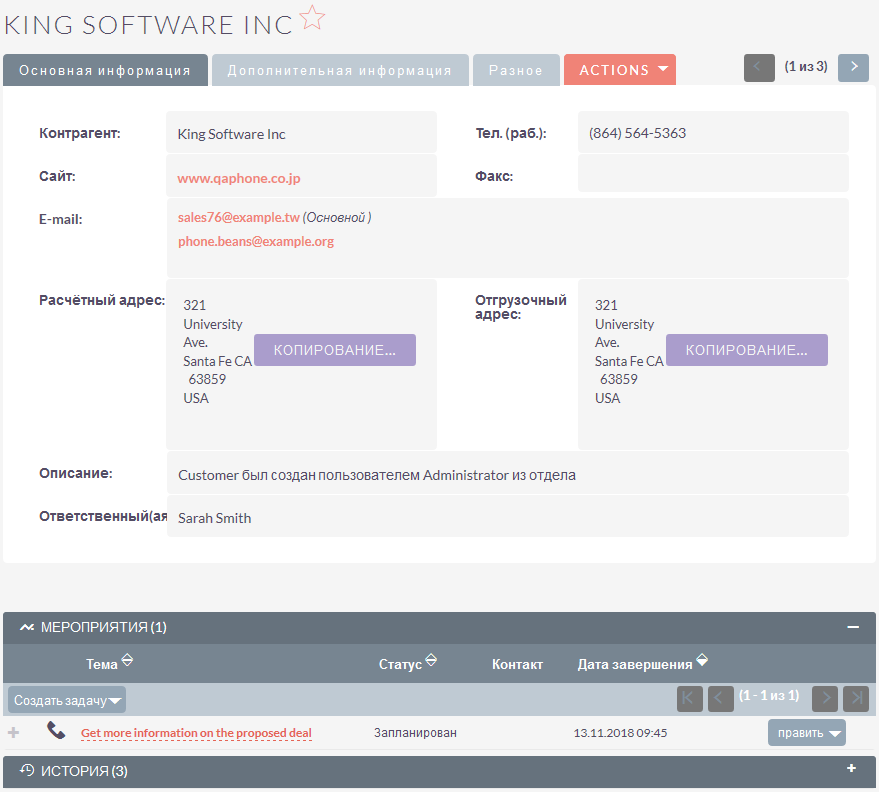879x792 pixels.
Task: Open Создать задачу dropdown
Action: (67, 701)
